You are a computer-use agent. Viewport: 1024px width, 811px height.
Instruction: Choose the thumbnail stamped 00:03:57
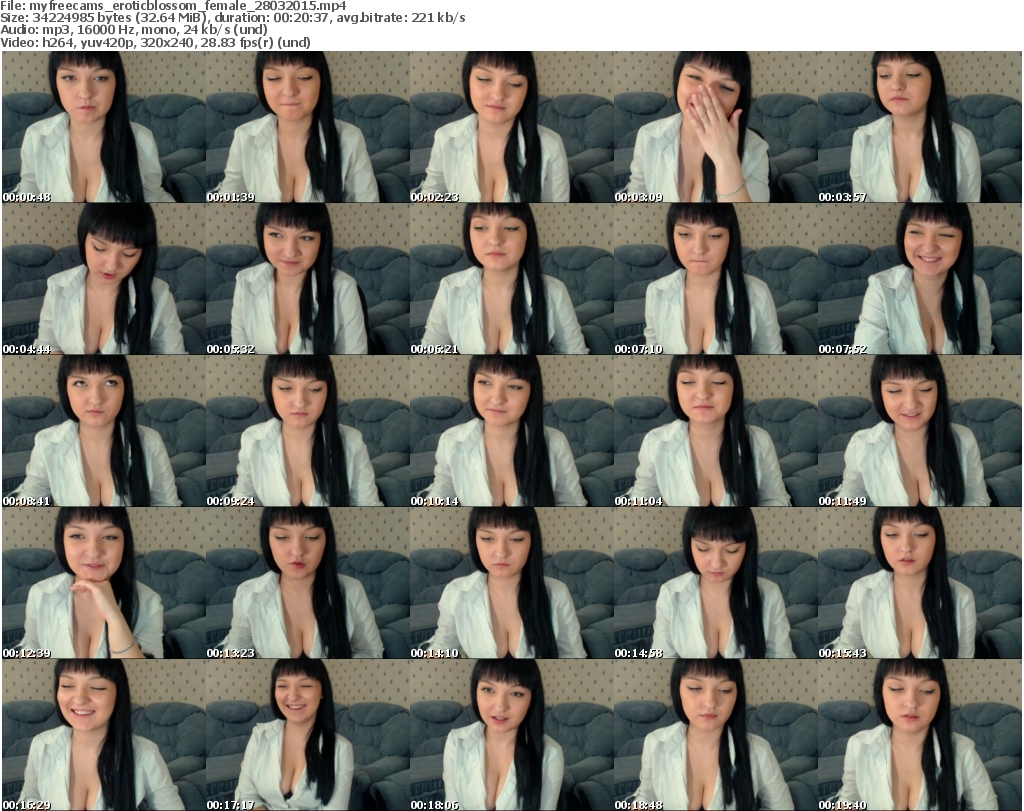920,127
